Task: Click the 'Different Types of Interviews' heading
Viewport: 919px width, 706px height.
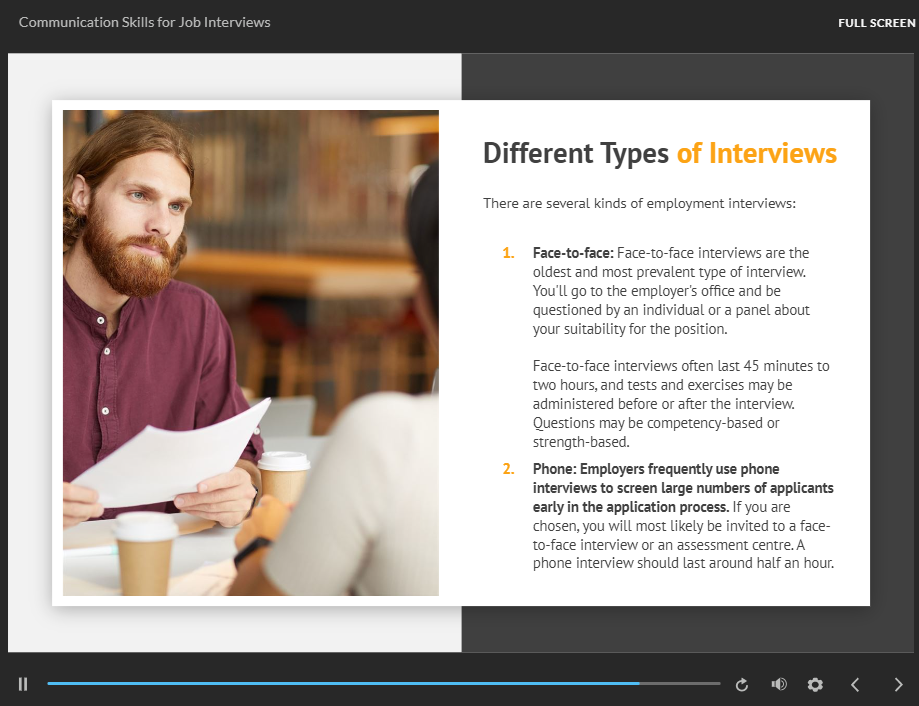Action: pyautogui.click(x=659, y=153)
